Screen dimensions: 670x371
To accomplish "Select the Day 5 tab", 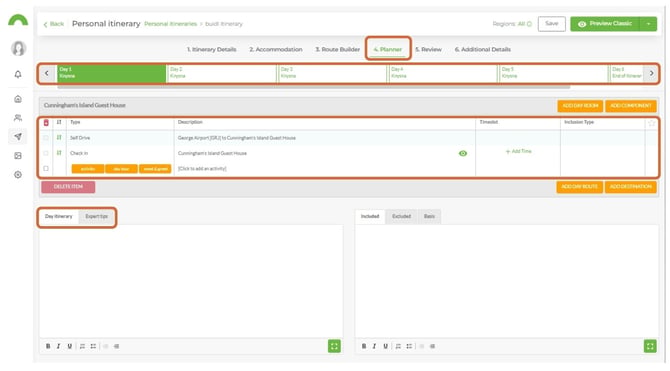I will 554,73.
